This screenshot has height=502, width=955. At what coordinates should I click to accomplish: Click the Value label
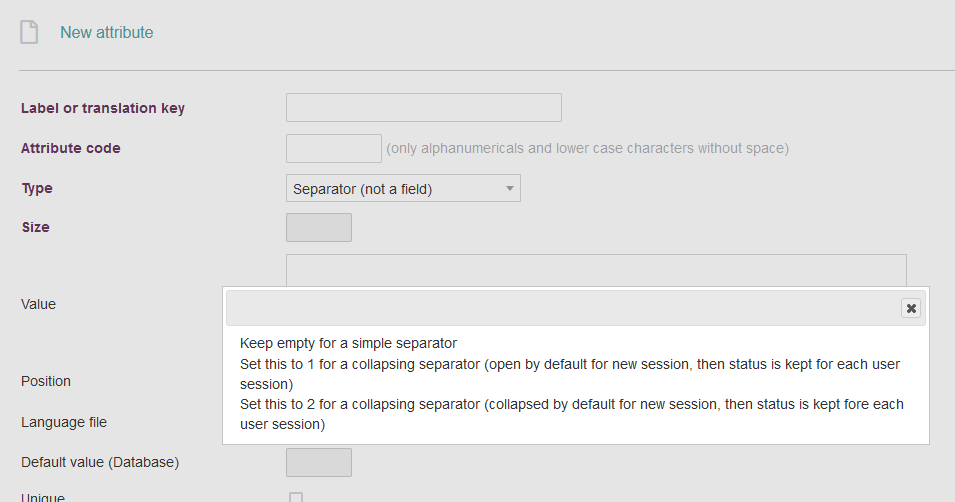[38, 304]
